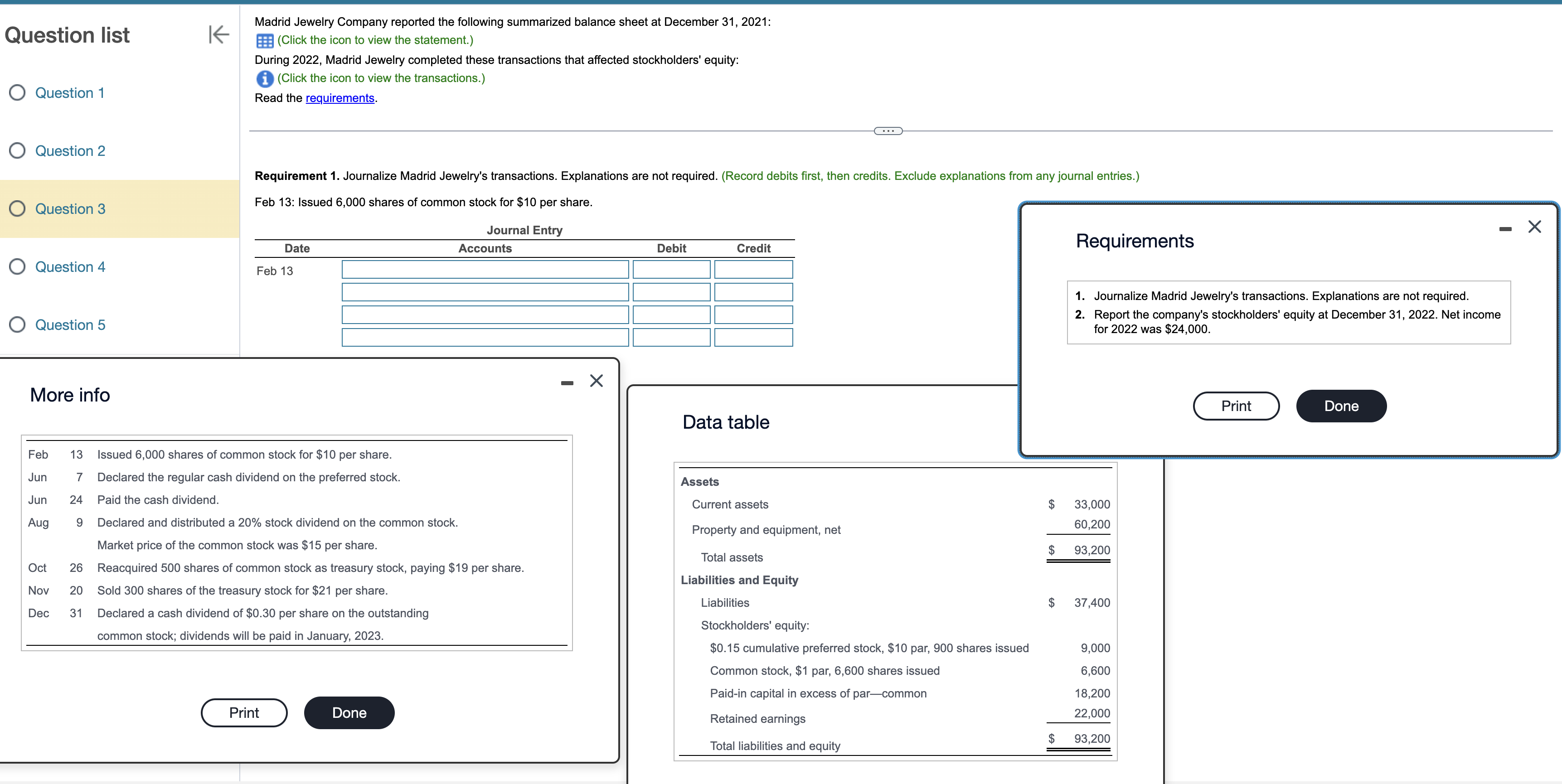The width and height of the screenshot is (1562, 784).
Task: Collapse the Question list panel arrow icon
Action: [218, 34]
